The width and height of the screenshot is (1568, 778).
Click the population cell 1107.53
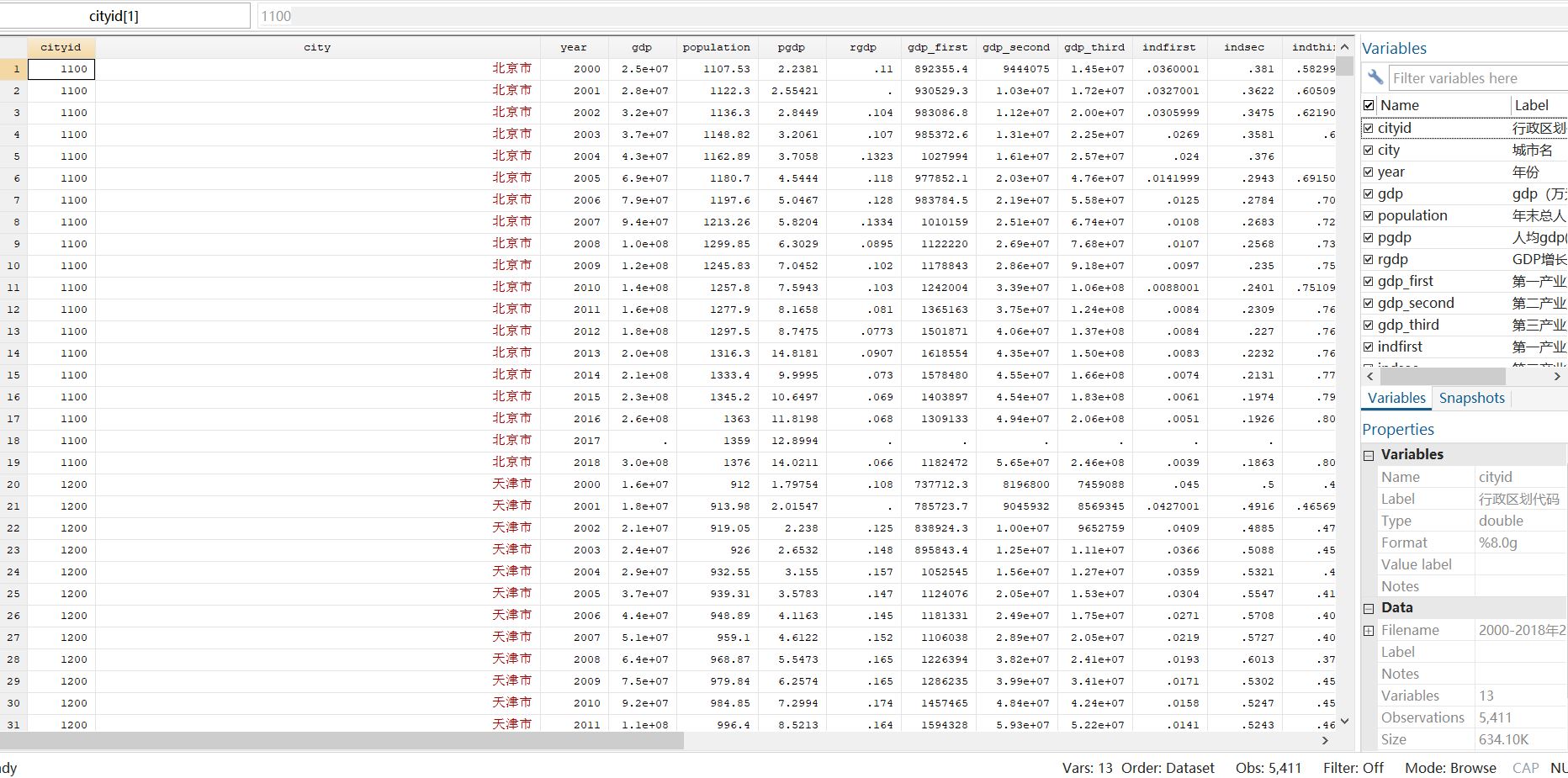coord(717,69)
